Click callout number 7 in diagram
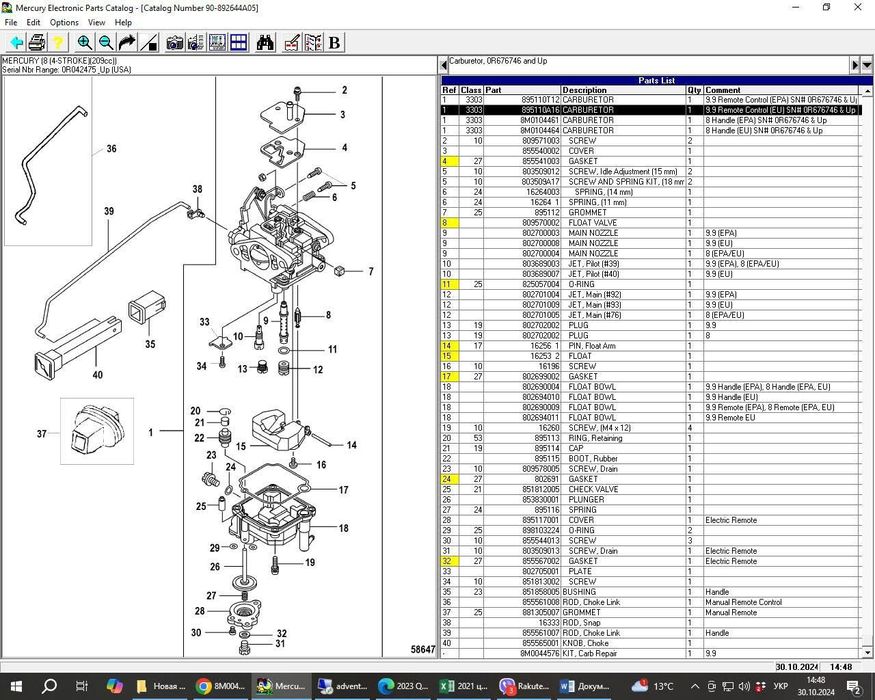Screen dimensions: 875x700 (x=371, y=271)
